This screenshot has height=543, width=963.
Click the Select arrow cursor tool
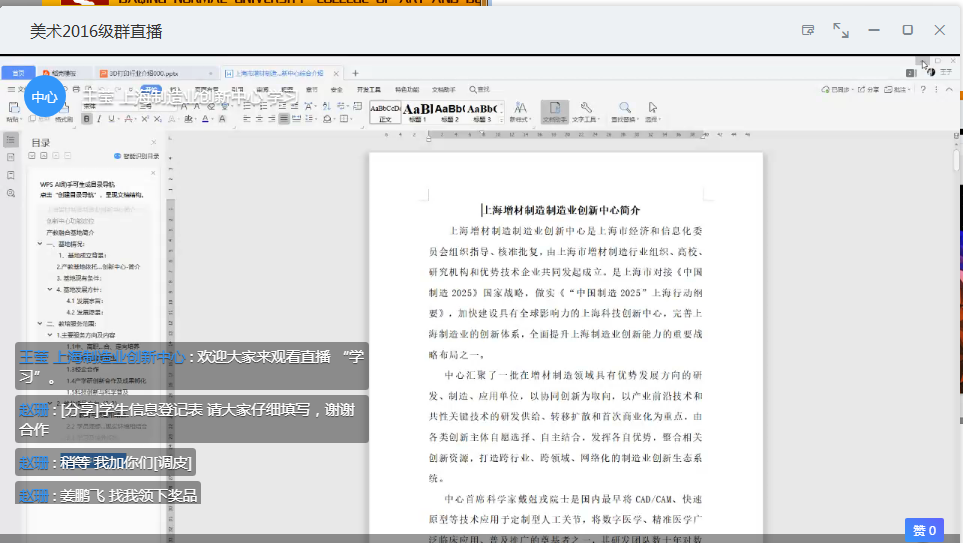point(653,108)
